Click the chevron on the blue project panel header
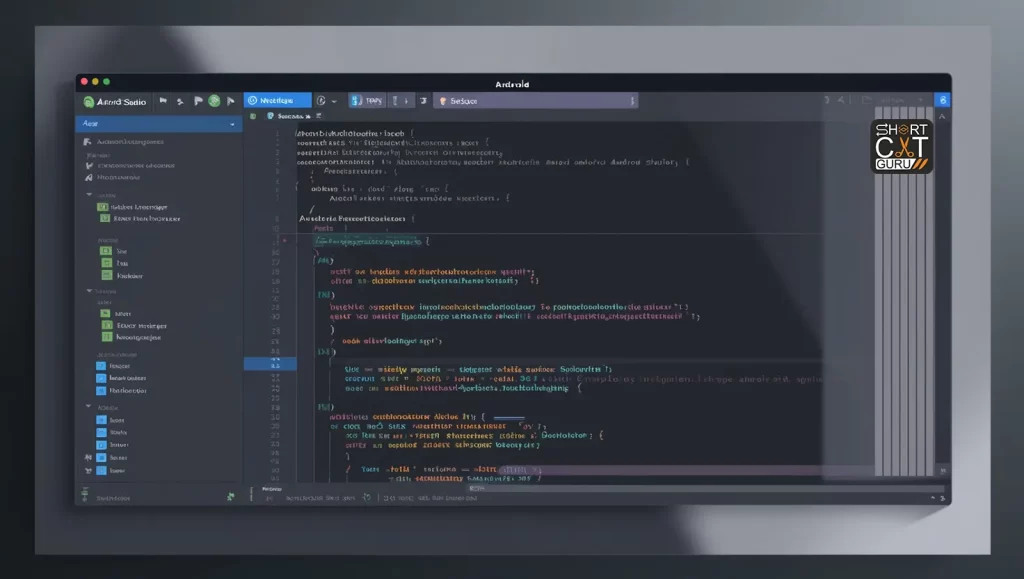1024x579 pixels. point(232,124)
